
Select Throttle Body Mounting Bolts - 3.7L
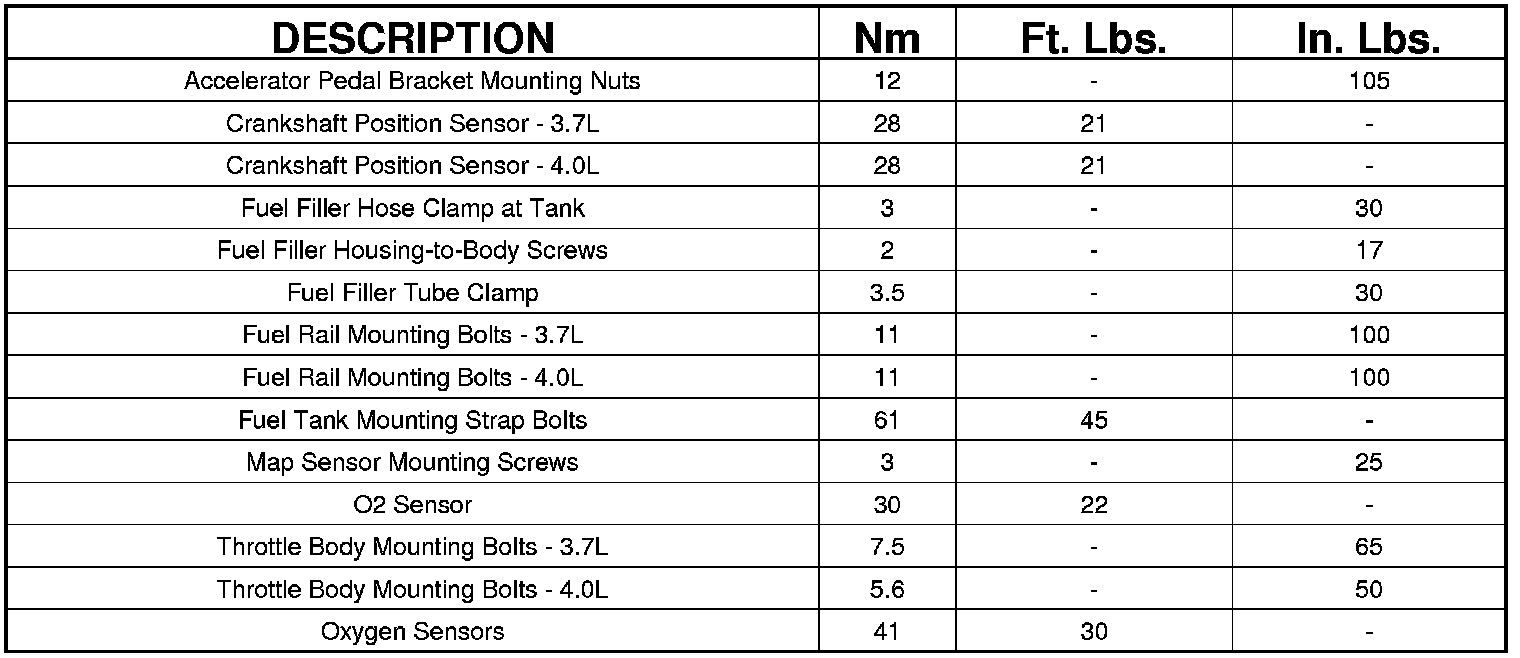412,547
